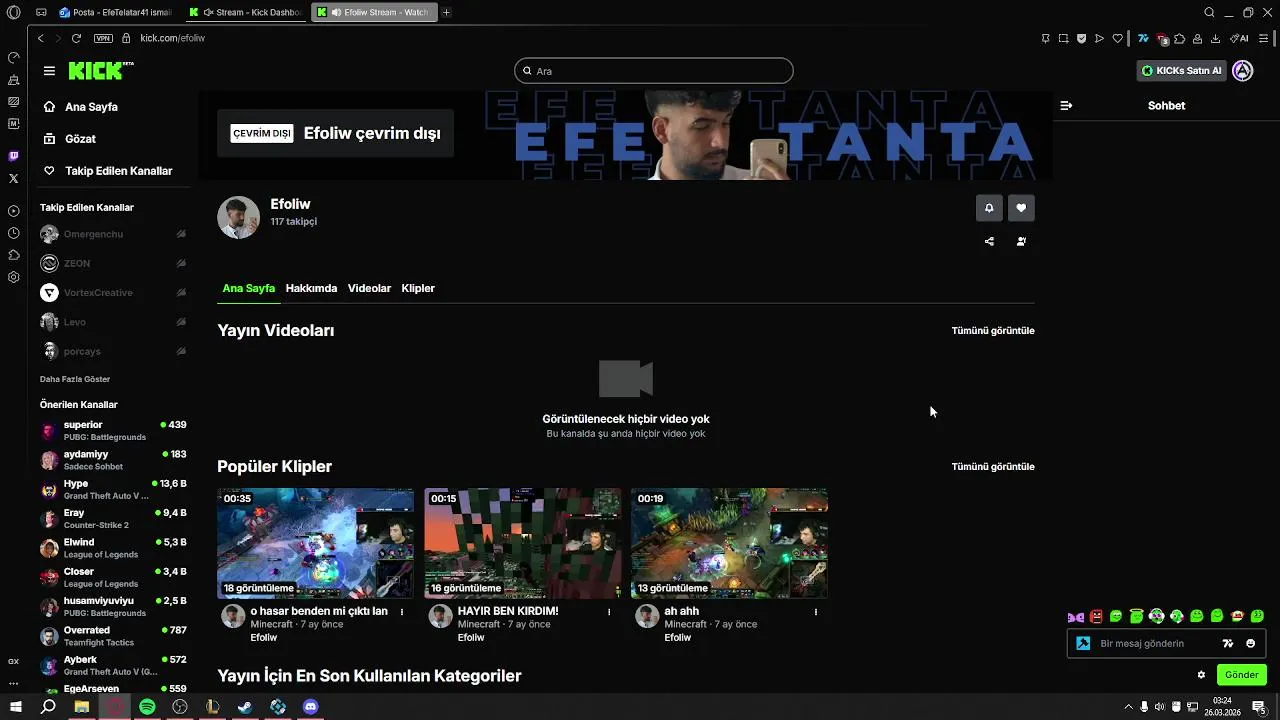Viewport: 1280px width, 720px height.
Task: Open browser downloads icon
Action: coord(1215,38)
